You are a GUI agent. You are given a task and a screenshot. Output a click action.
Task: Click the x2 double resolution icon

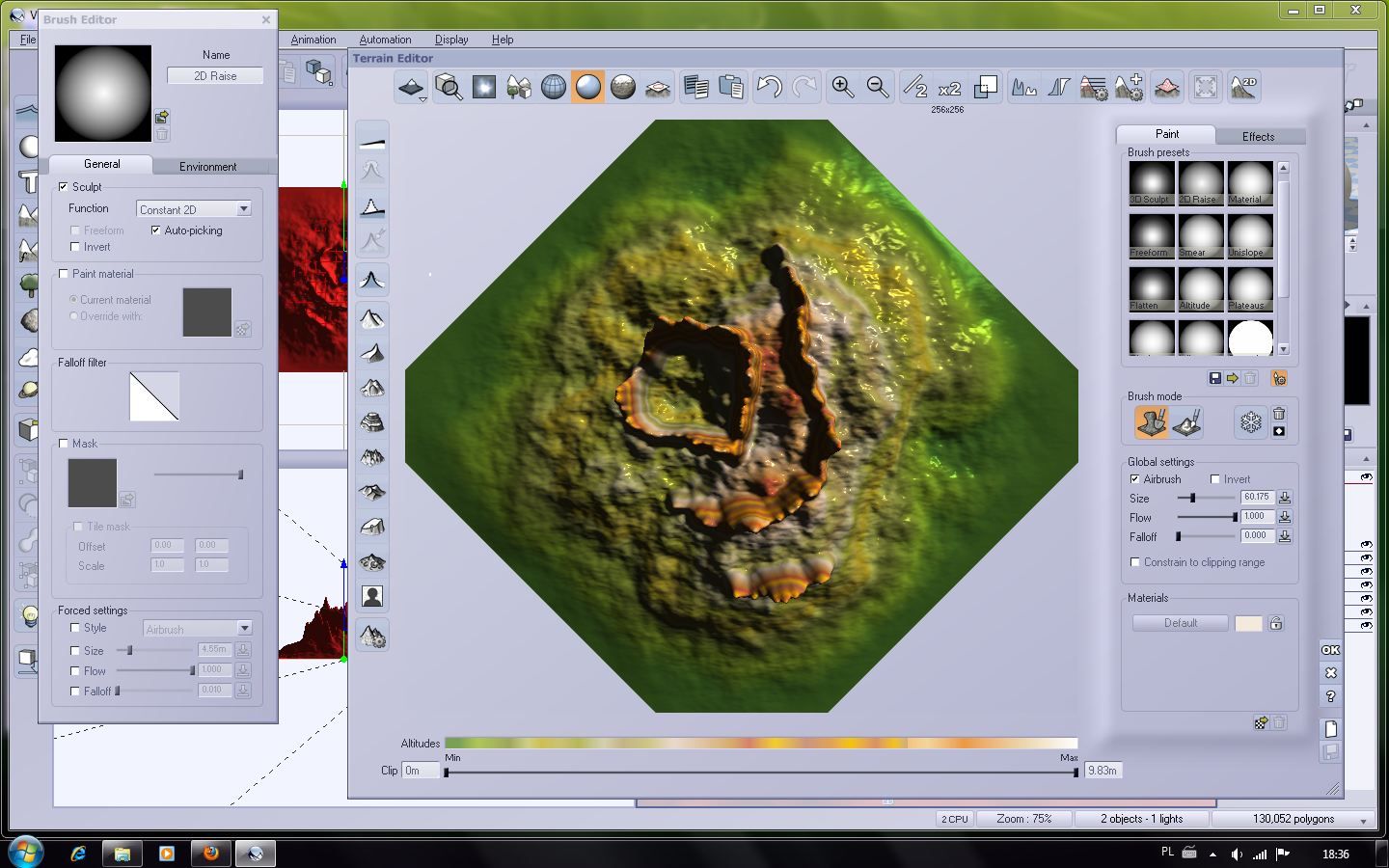tap(949, 88)
